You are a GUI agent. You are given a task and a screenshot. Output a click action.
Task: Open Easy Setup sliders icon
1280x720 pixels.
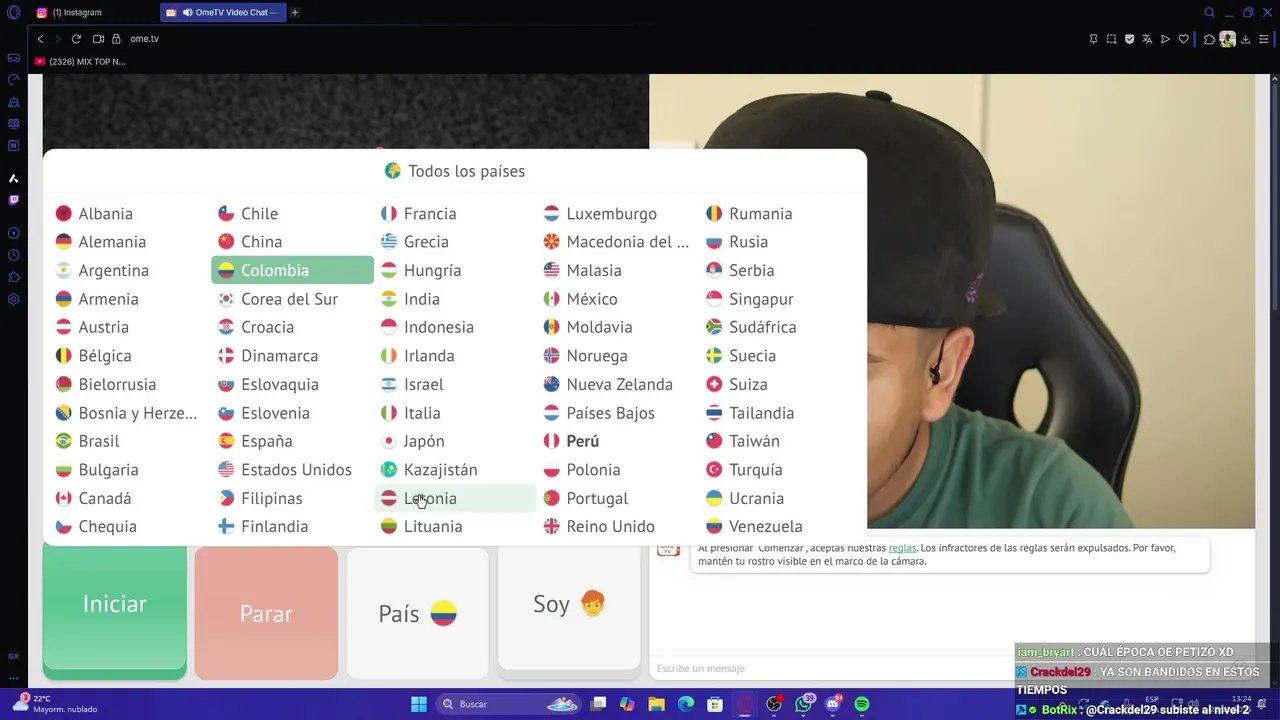tap(1263, 39)
